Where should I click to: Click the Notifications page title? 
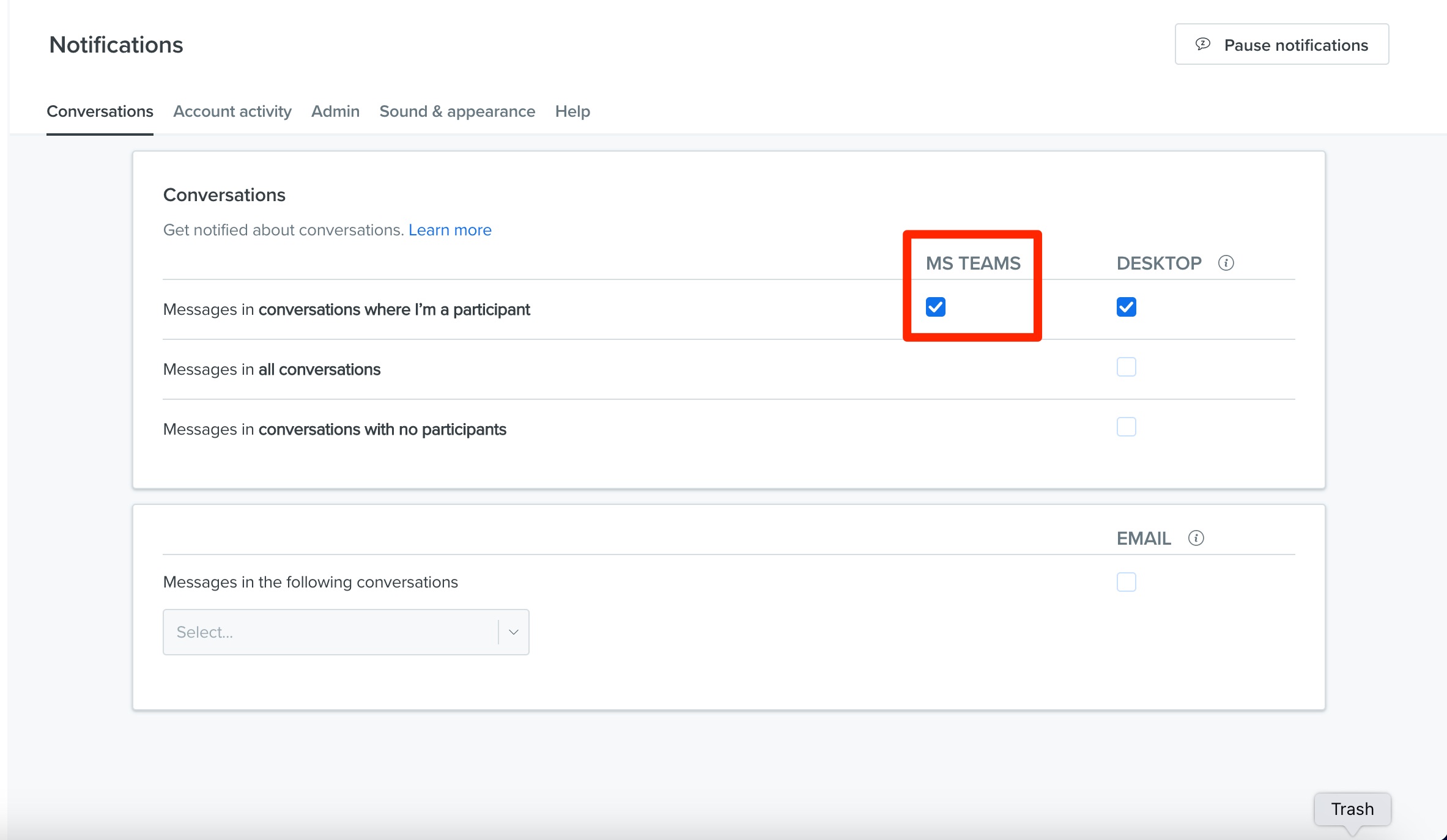point(116,45)
